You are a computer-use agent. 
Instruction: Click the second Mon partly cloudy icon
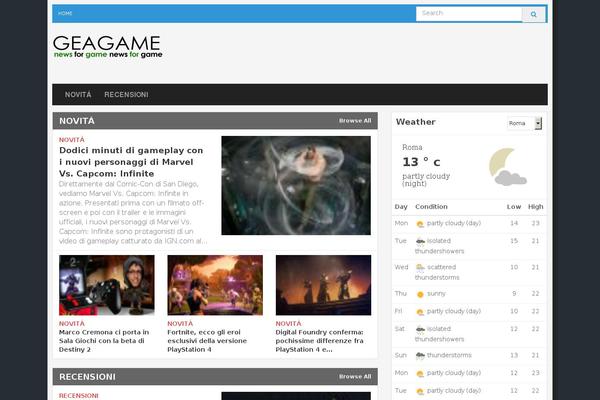point(420,374)
